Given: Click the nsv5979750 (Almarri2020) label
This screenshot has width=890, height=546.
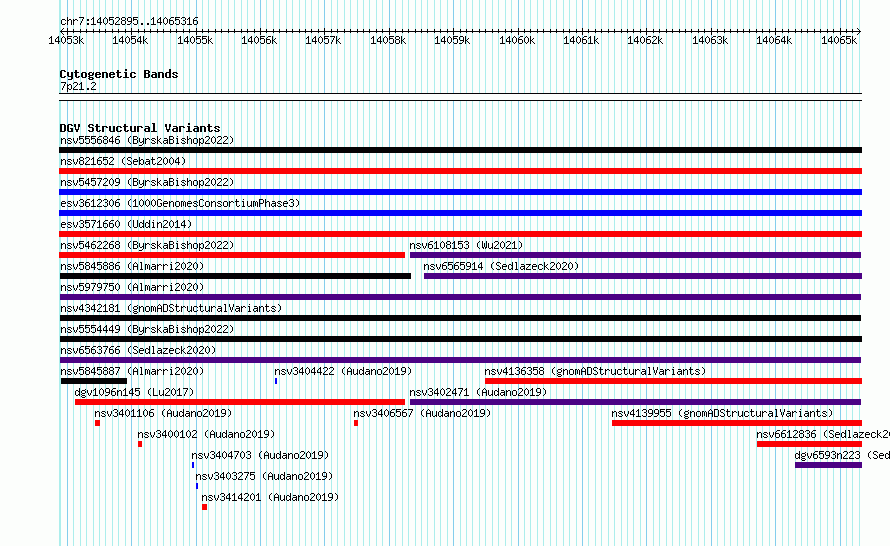Looking at the screenshot, I should tap(132, 287).
